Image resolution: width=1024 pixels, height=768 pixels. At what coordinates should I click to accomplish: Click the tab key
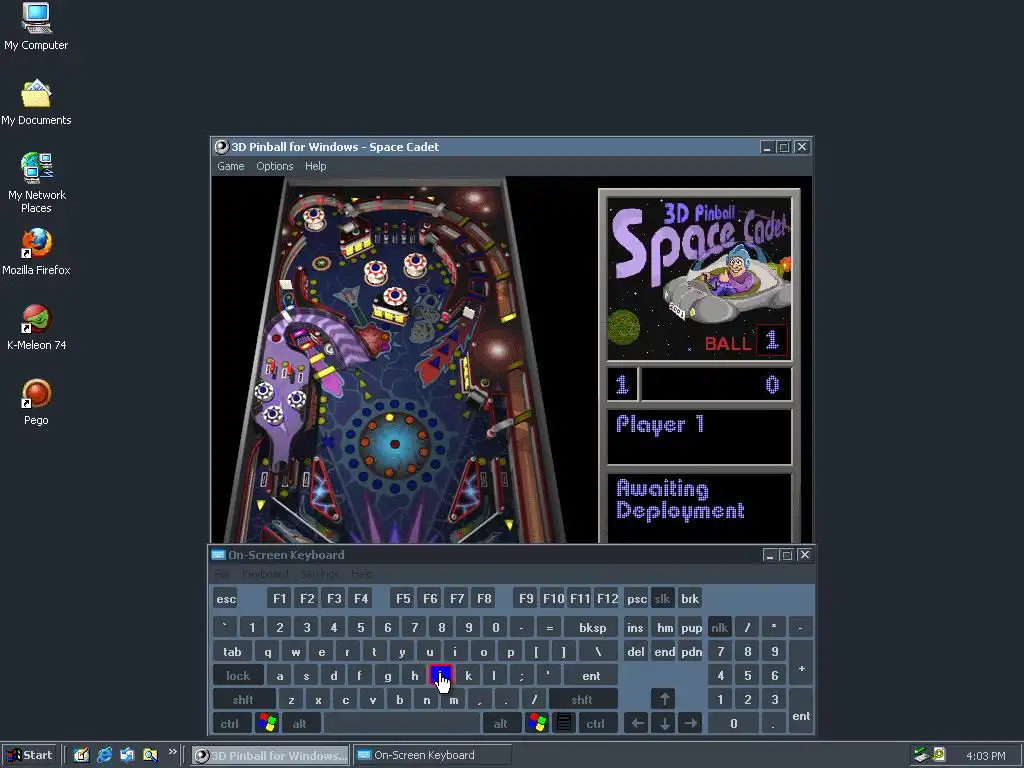pos(232,652)
